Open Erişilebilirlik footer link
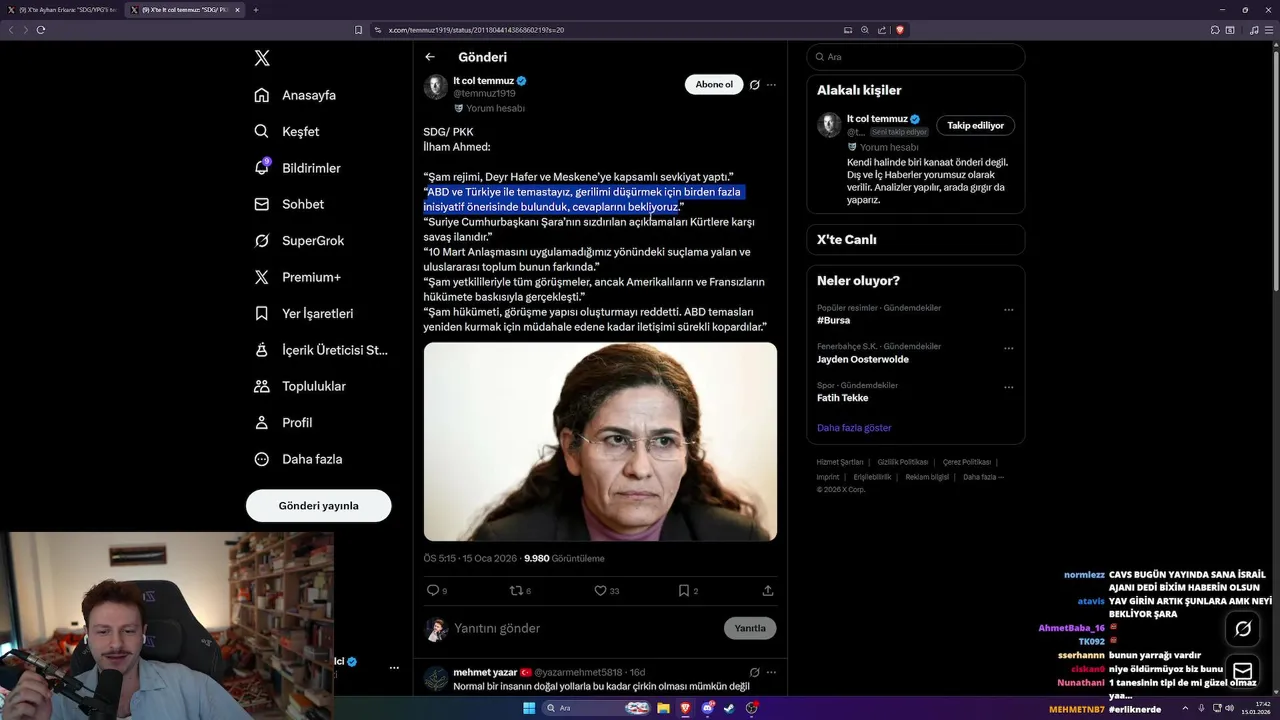Viewport: 1280px width, 720px height. click(872, 477)
